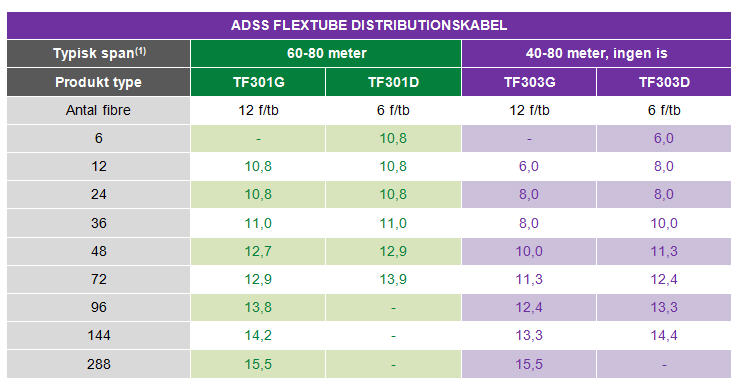Select the Produkt type header cell
The width and height of the screenshot is (739, 387).
pyautogui.click(x=99, y=82)
